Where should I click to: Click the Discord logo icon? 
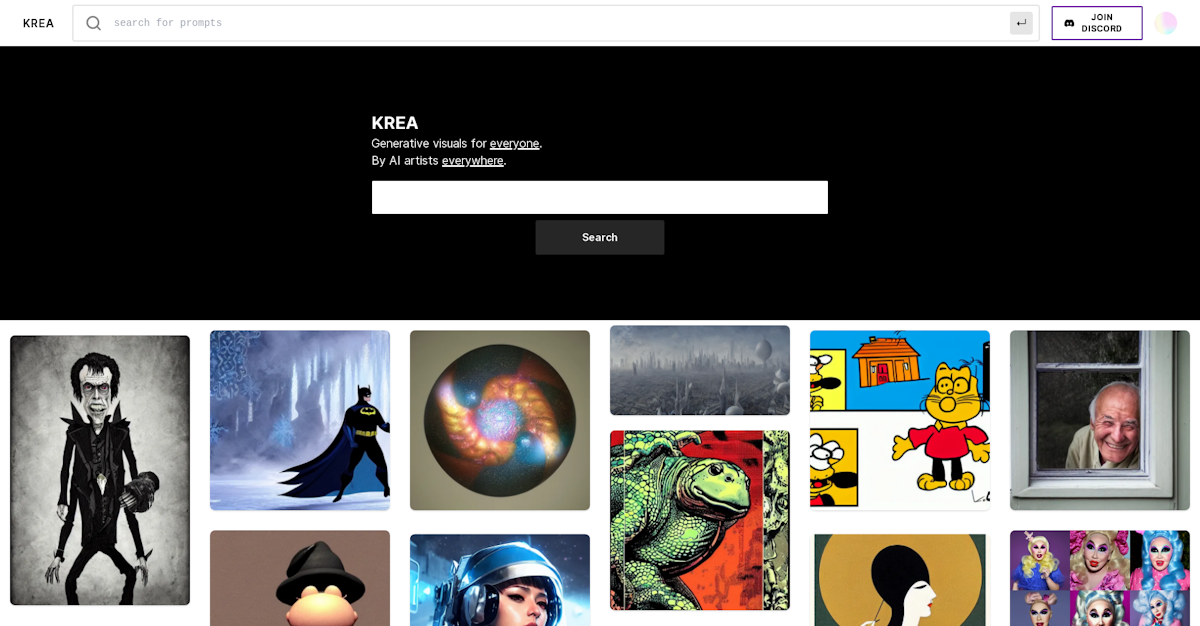(1069, 23)
